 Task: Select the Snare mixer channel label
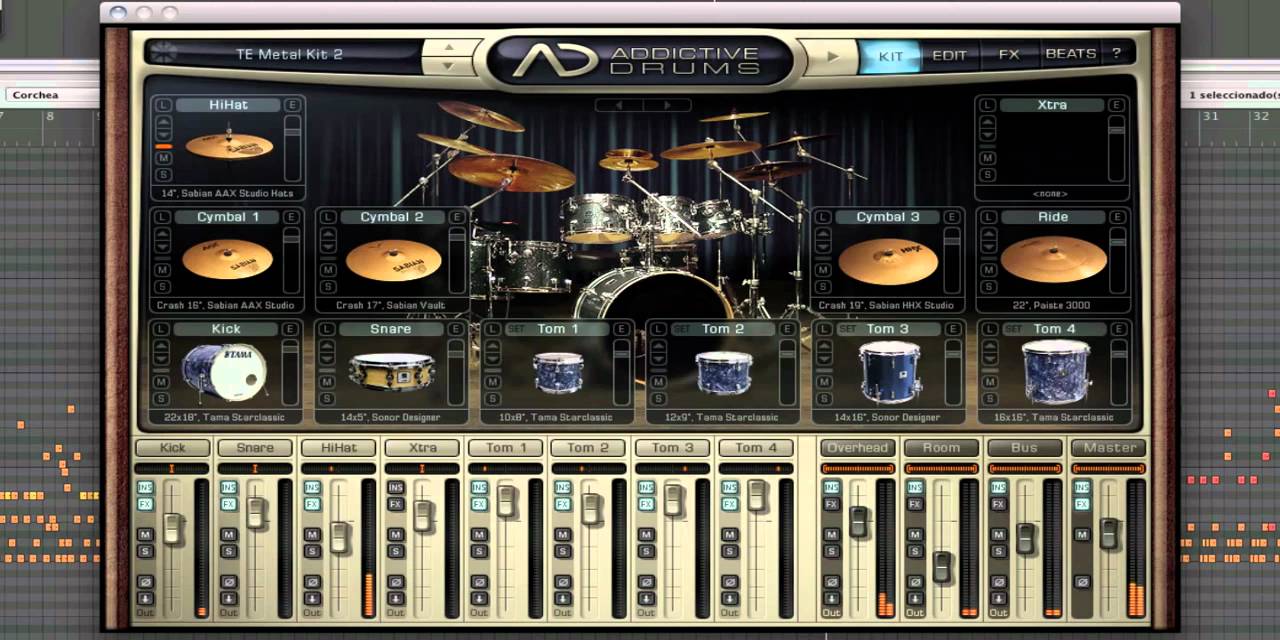(x=255, y=448)
